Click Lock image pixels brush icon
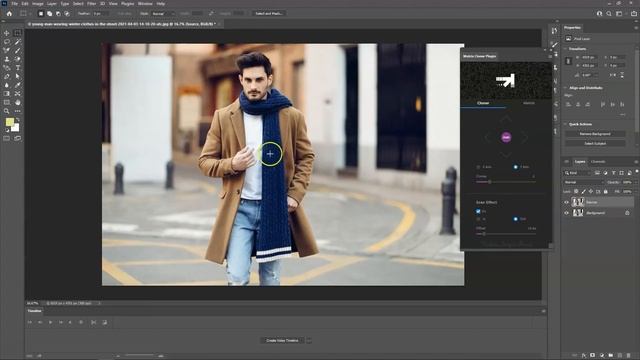 (x=584, y=191)
